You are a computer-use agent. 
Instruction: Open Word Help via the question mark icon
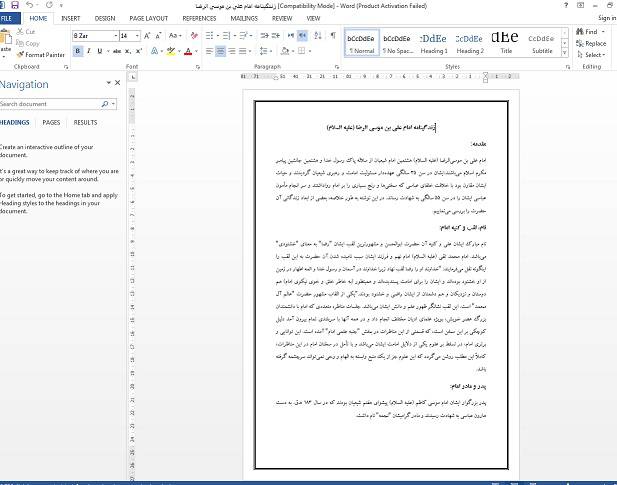pos(566,5)
